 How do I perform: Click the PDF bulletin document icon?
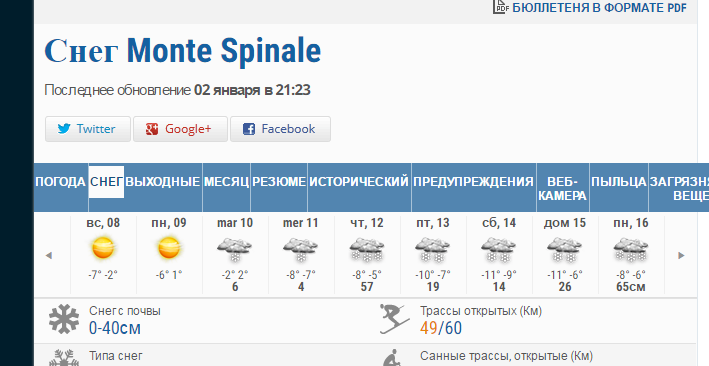coord(501,6)
